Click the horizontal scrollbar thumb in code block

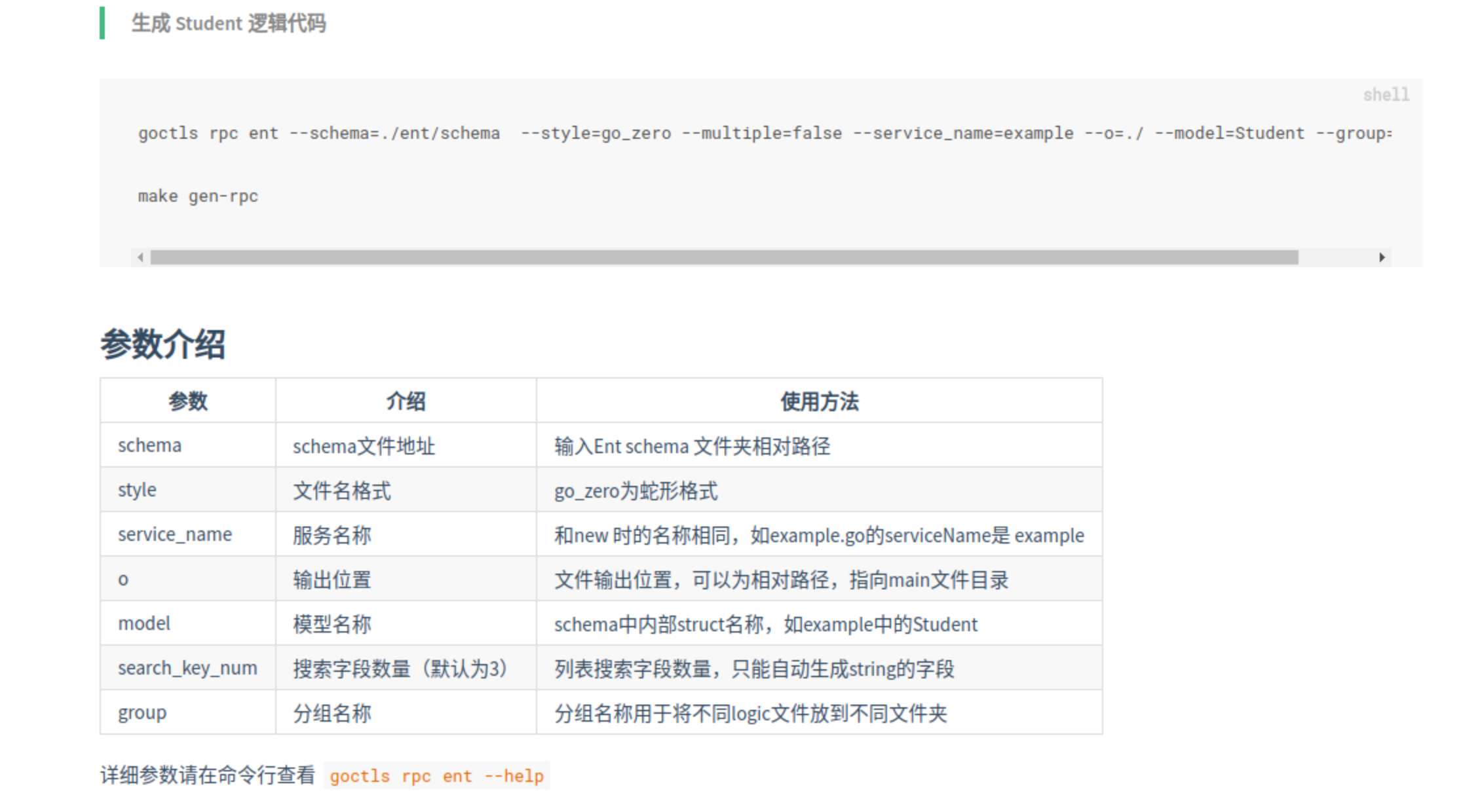724,257
